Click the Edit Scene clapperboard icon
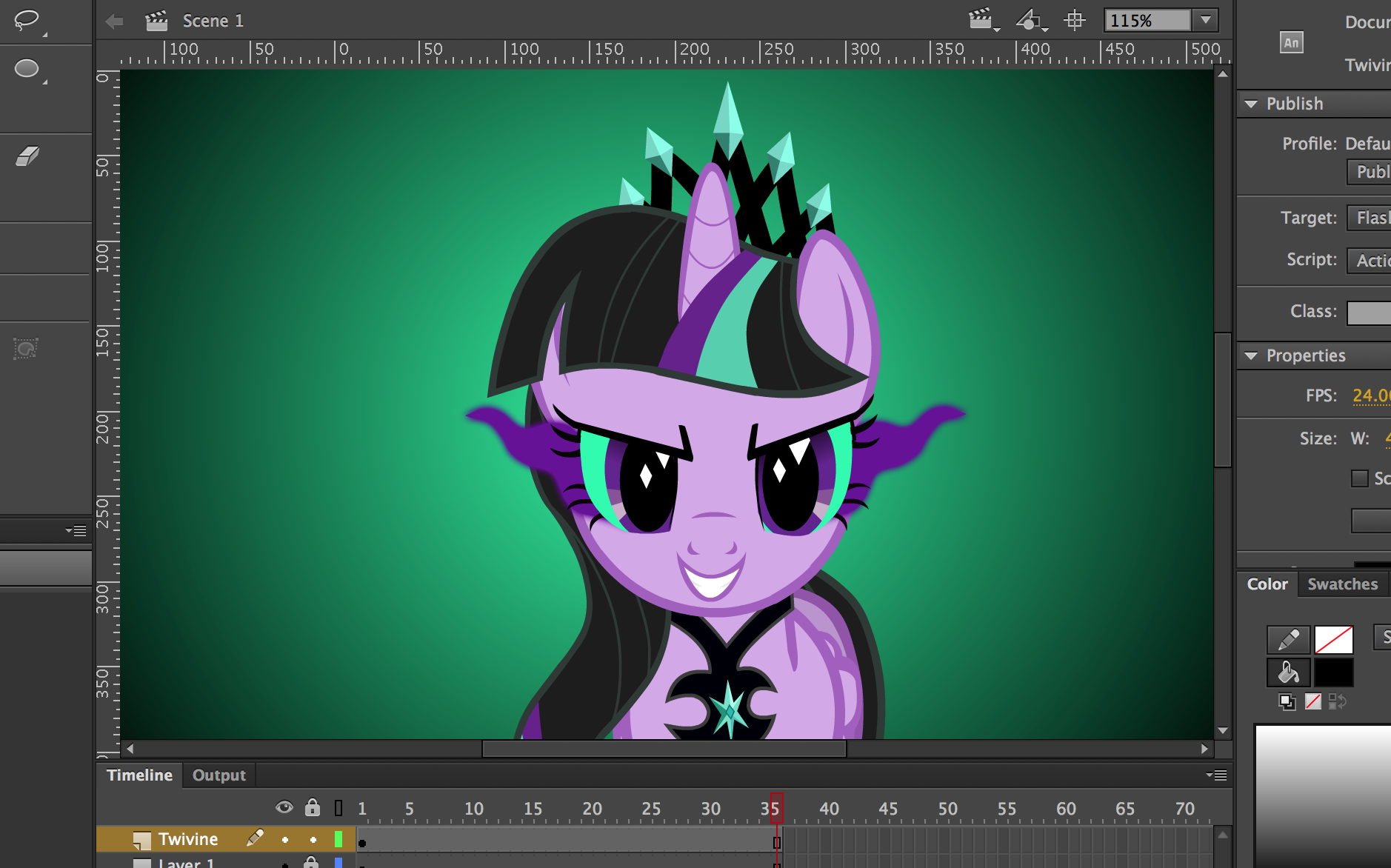Viewport: 1391px width, 868px height. (x=981, y=20)
